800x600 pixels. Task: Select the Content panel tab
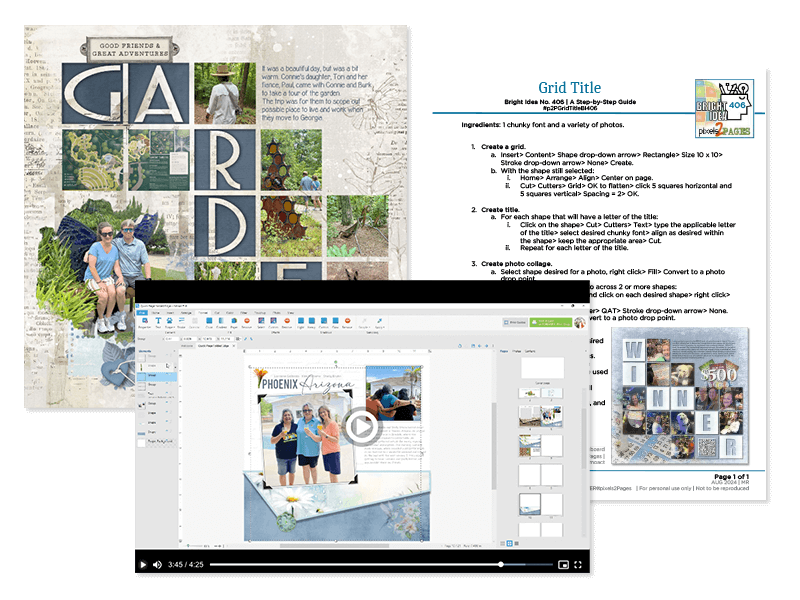(531, 351)
